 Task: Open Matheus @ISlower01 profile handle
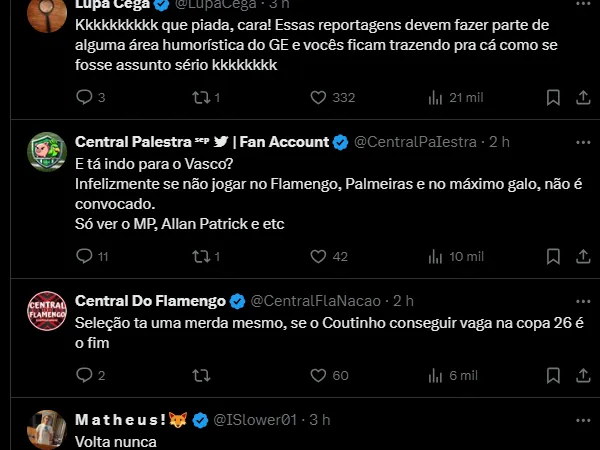pyautogui.click(x=255, y=420)
